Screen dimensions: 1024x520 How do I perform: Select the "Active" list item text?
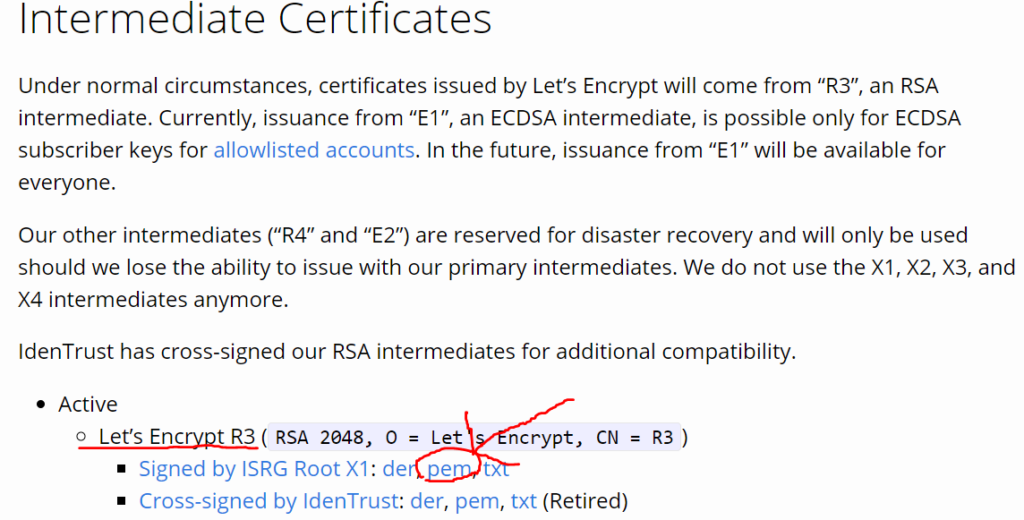click(x=88, y=404)
